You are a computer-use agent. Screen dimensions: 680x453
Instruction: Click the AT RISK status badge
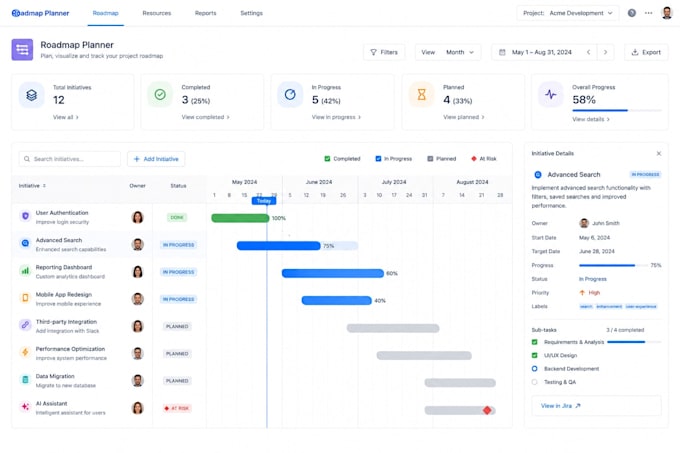[x=177, y=408]
